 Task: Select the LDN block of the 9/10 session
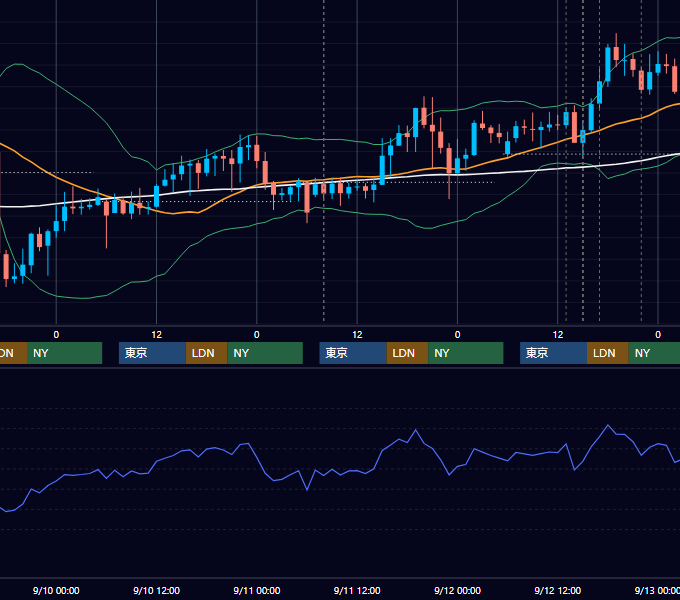[x=206, y=353]
